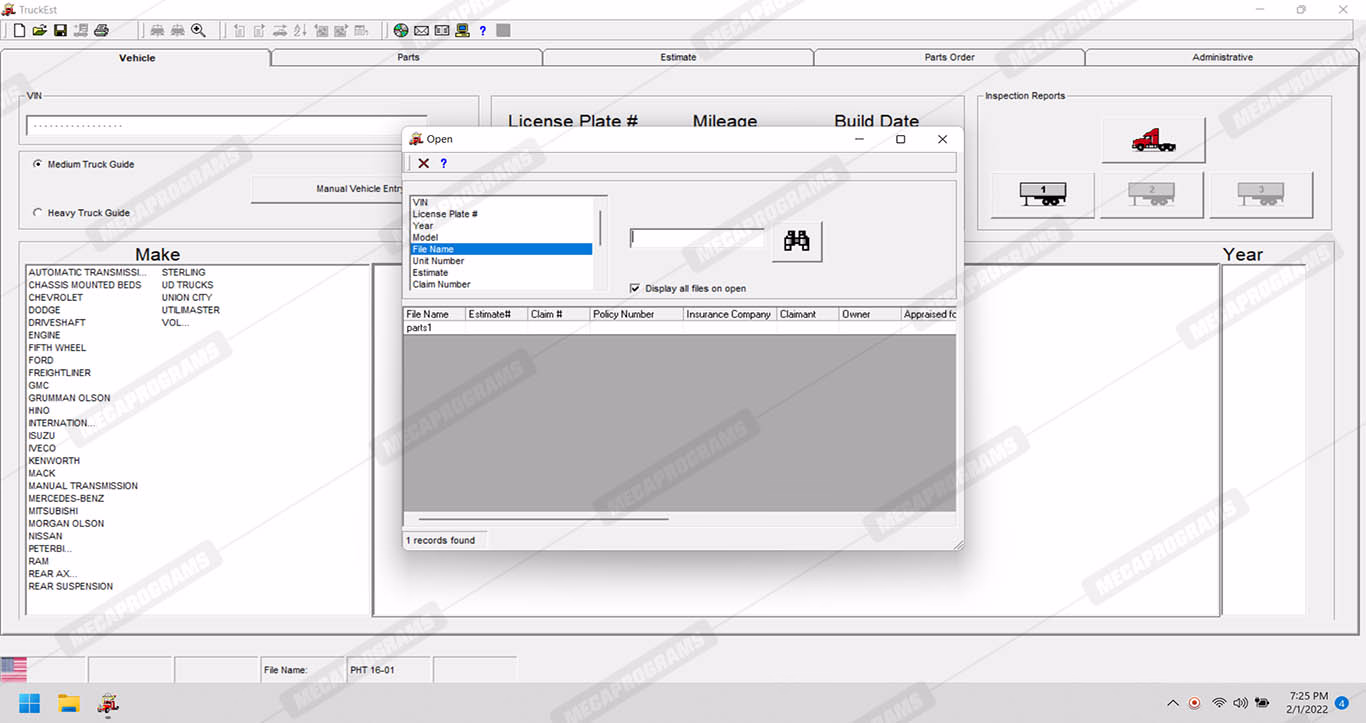Click the red X icon in Open dialog toolbar
This screenshot has width=1366, height=723.
tap(424, 163)
